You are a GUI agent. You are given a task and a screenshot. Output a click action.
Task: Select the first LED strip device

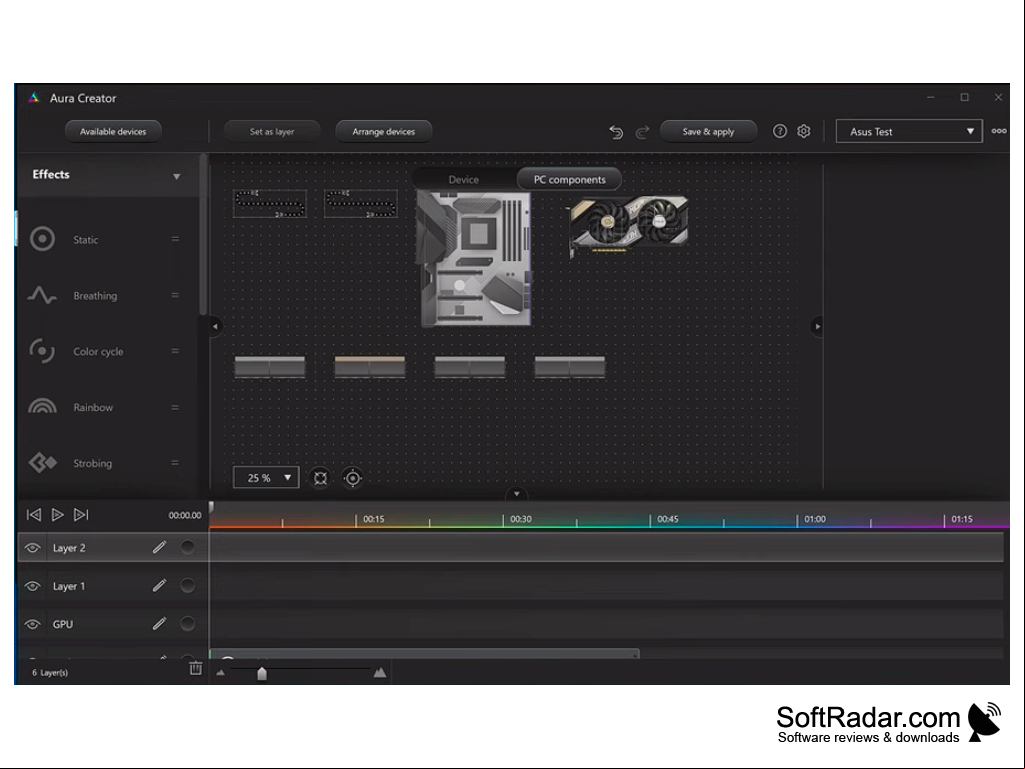pos(269,203)
